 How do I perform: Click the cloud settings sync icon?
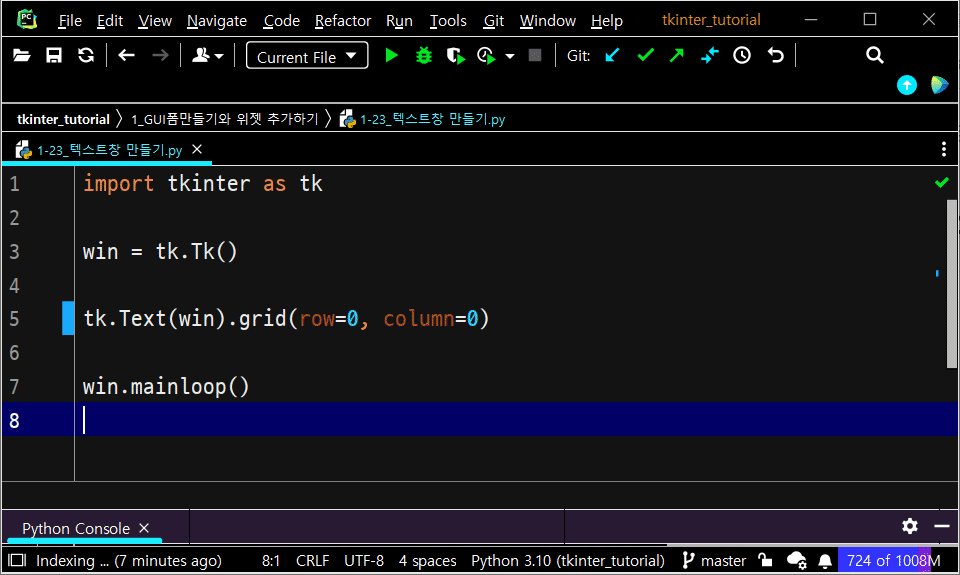click(797, 560)
